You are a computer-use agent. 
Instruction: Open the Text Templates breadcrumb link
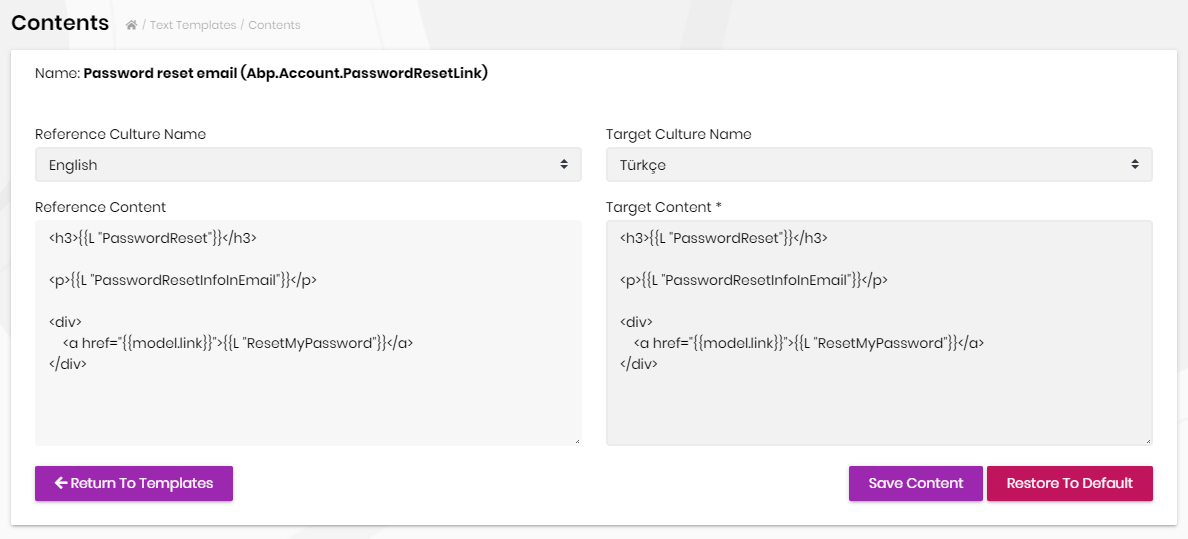pos(193,25)
